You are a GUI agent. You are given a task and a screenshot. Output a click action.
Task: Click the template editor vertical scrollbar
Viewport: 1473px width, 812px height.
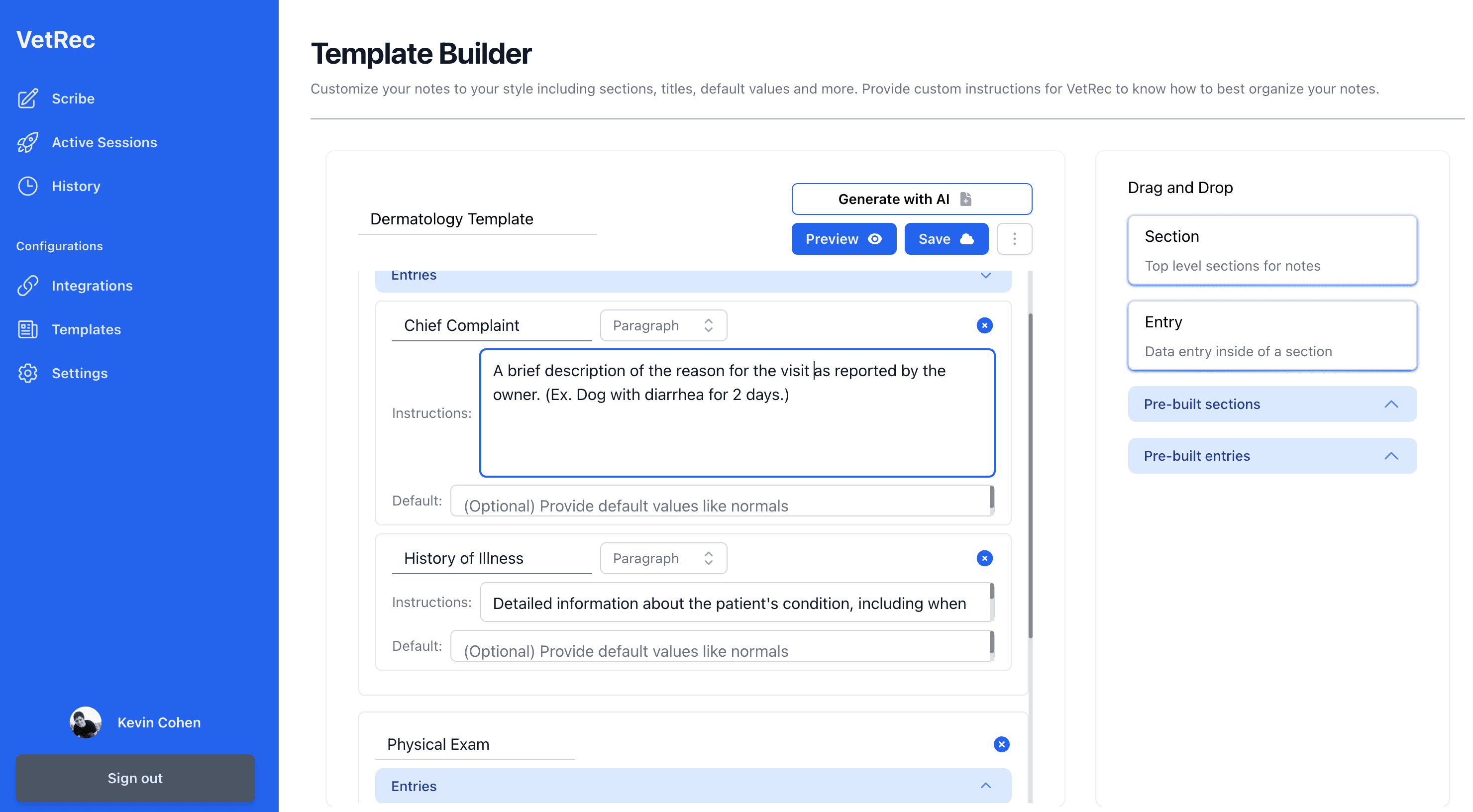pos(1030,475)
